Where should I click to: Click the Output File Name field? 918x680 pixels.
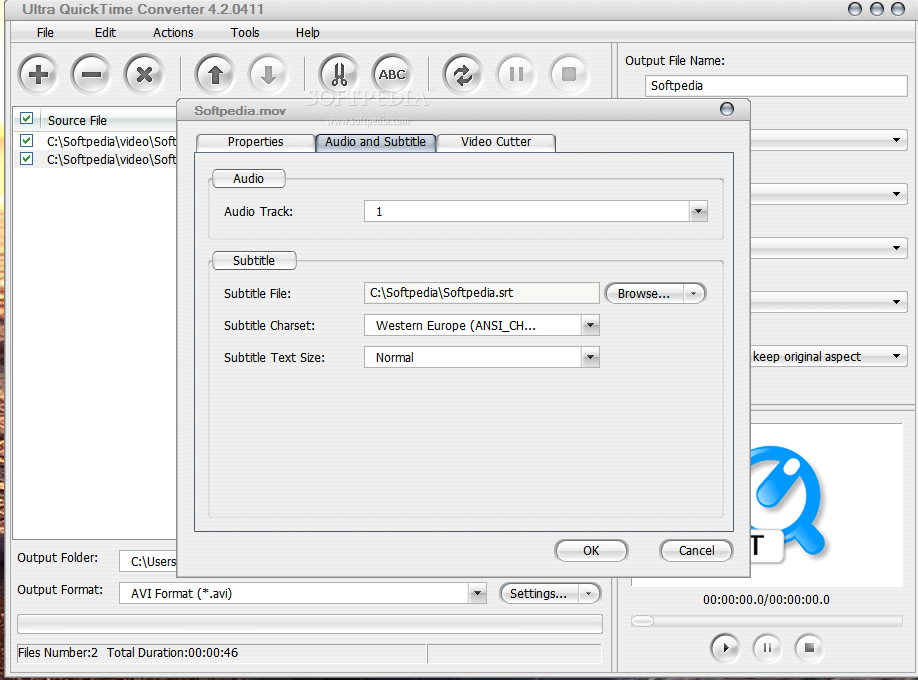pyautogui.click(x=776, y=86)
